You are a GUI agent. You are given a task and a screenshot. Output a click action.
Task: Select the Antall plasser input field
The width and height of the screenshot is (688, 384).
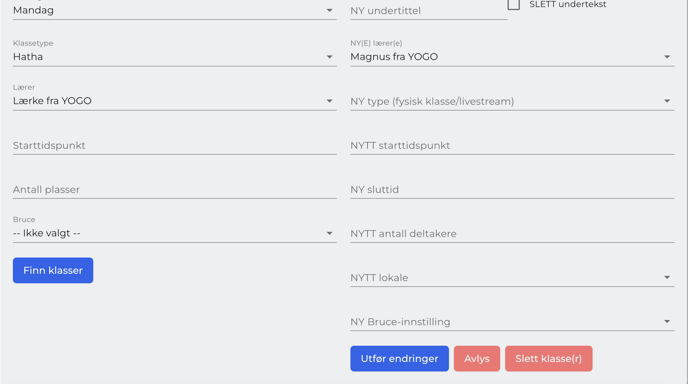[x=175, y=190]
